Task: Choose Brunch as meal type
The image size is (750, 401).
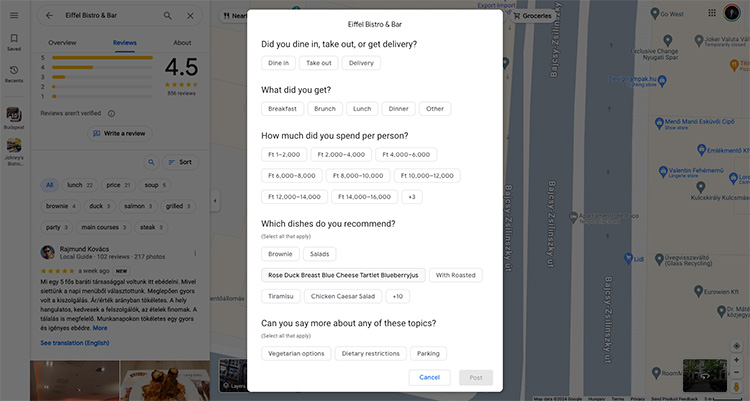Action: point(325,109)
